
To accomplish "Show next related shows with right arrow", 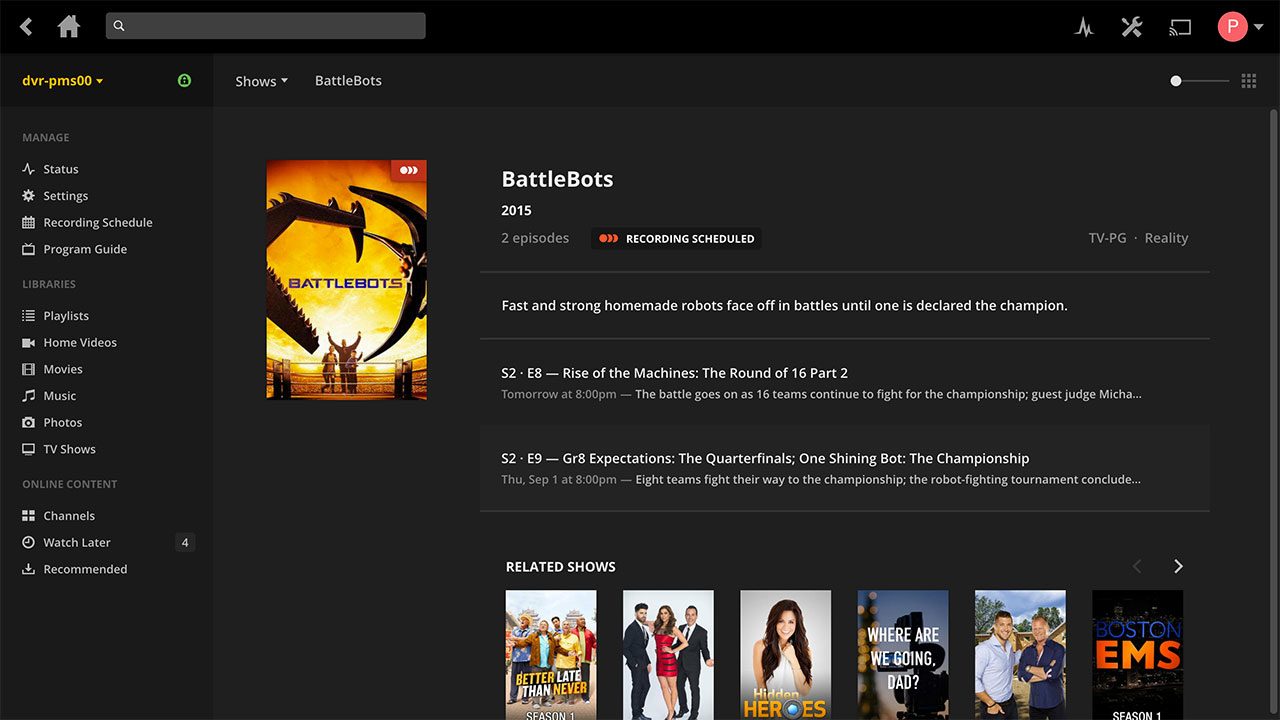I will [x=1178, y=566].
